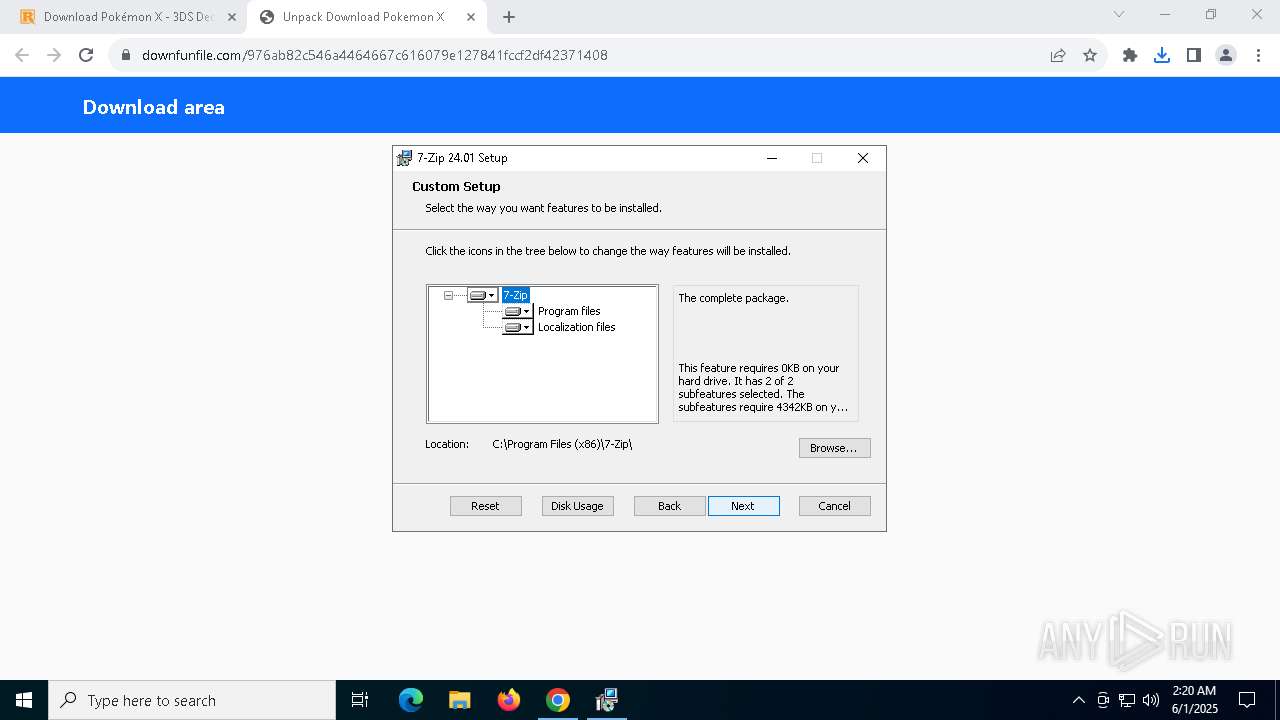Go Back in the 7-Zip setup

tap(670, 506)
